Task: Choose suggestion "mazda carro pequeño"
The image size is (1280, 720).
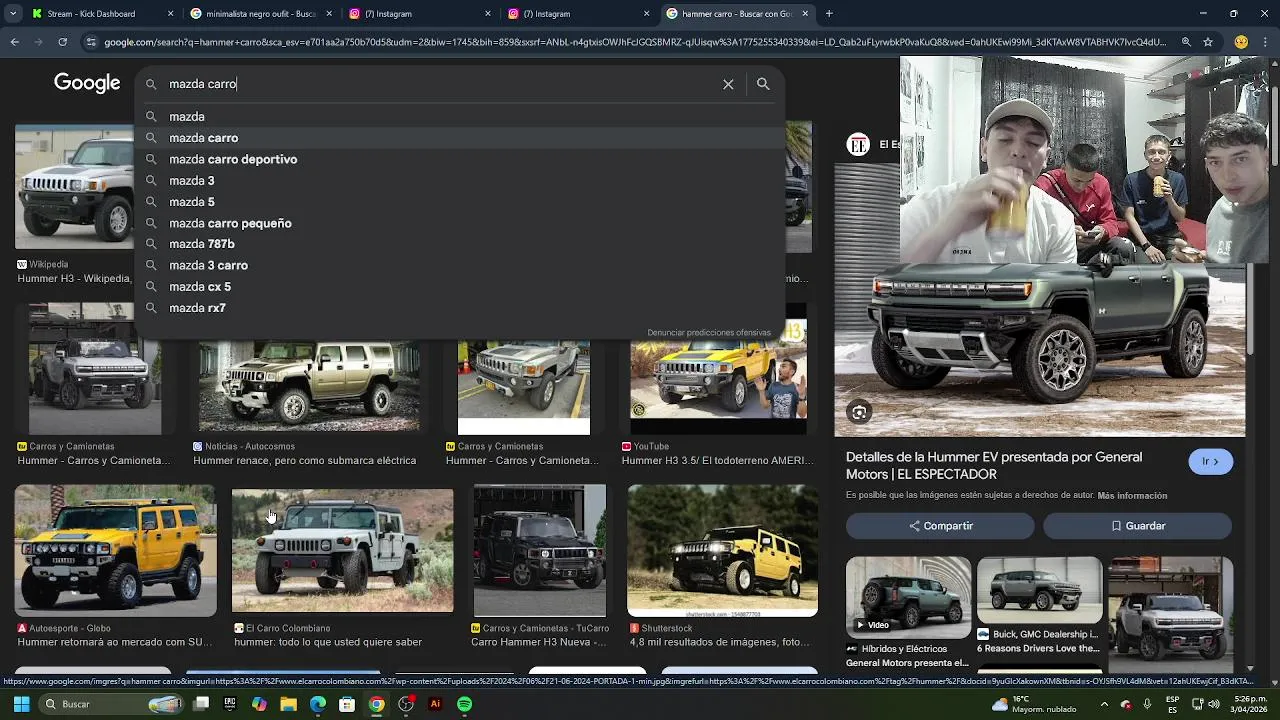Action: coord(460,223)
